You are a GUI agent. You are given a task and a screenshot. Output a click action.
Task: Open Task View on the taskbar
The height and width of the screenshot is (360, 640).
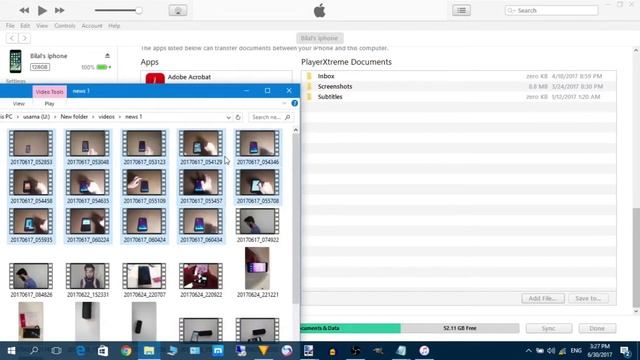click(x=57, y=351)
